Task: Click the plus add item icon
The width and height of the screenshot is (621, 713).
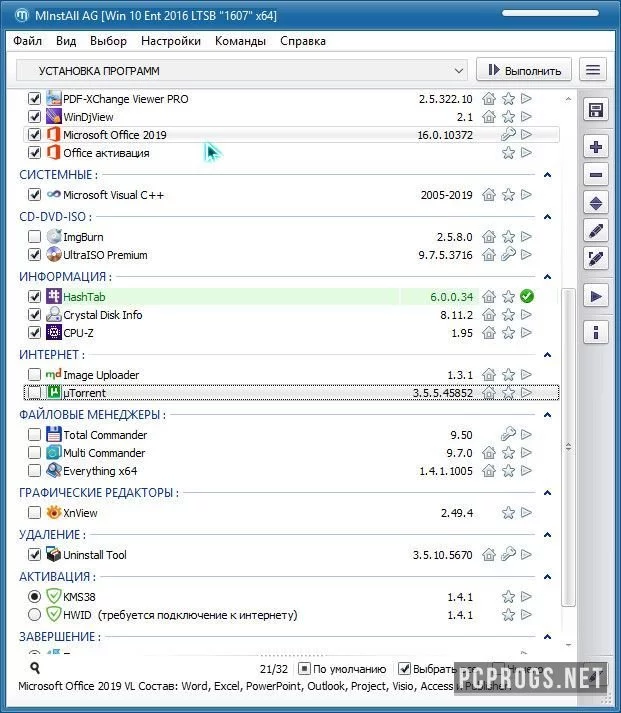Action: pos(596,147)
